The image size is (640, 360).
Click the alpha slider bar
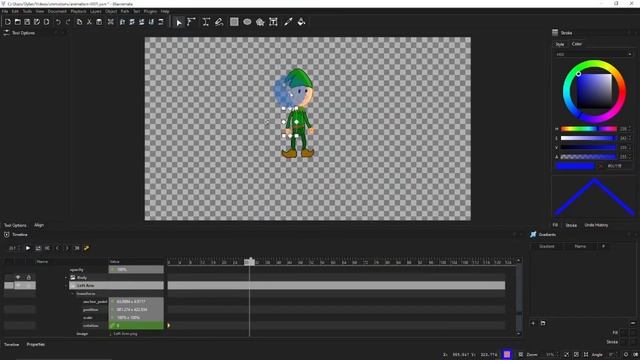pos(589,157)
